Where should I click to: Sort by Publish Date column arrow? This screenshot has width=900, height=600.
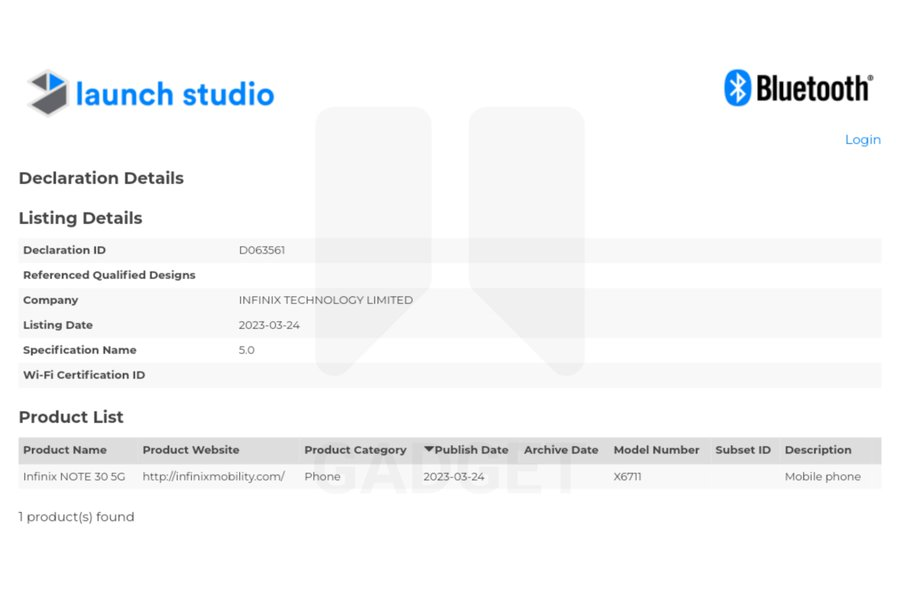(x=428, y=449)
